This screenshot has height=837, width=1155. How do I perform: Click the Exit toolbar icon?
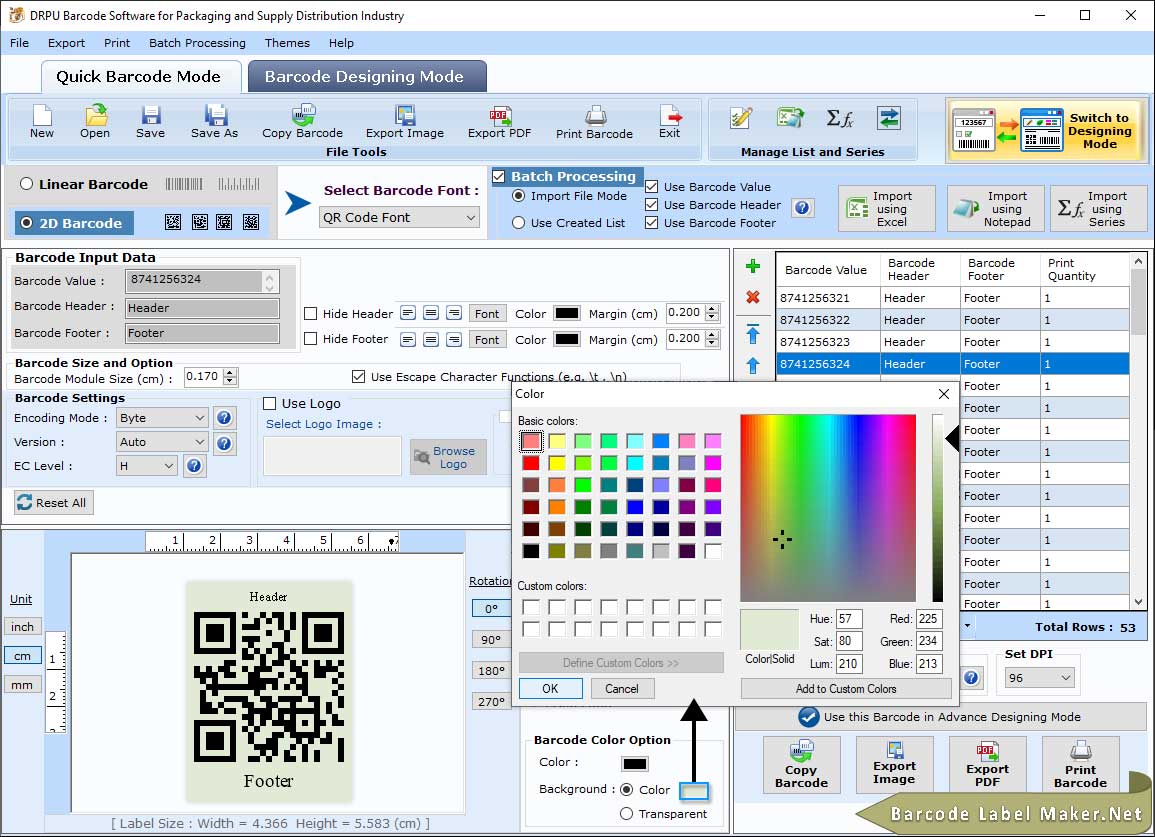(670, 121)
